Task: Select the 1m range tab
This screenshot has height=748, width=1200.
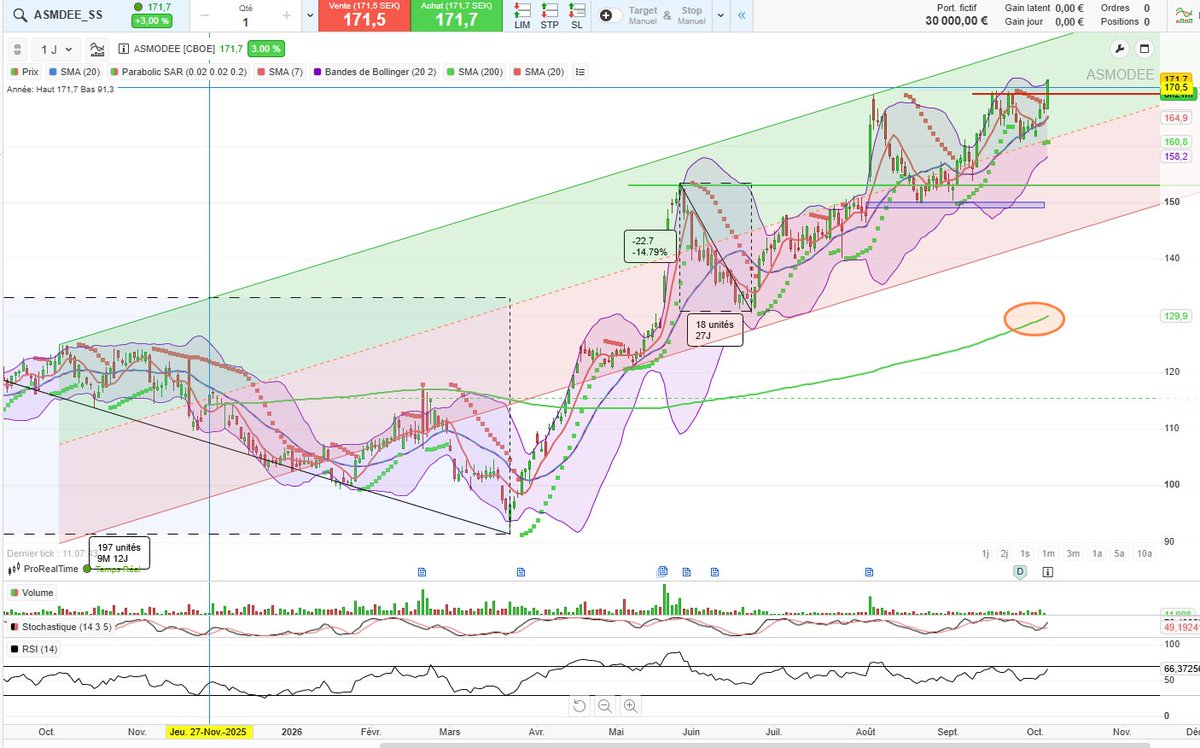Action: pos(1048,553)
